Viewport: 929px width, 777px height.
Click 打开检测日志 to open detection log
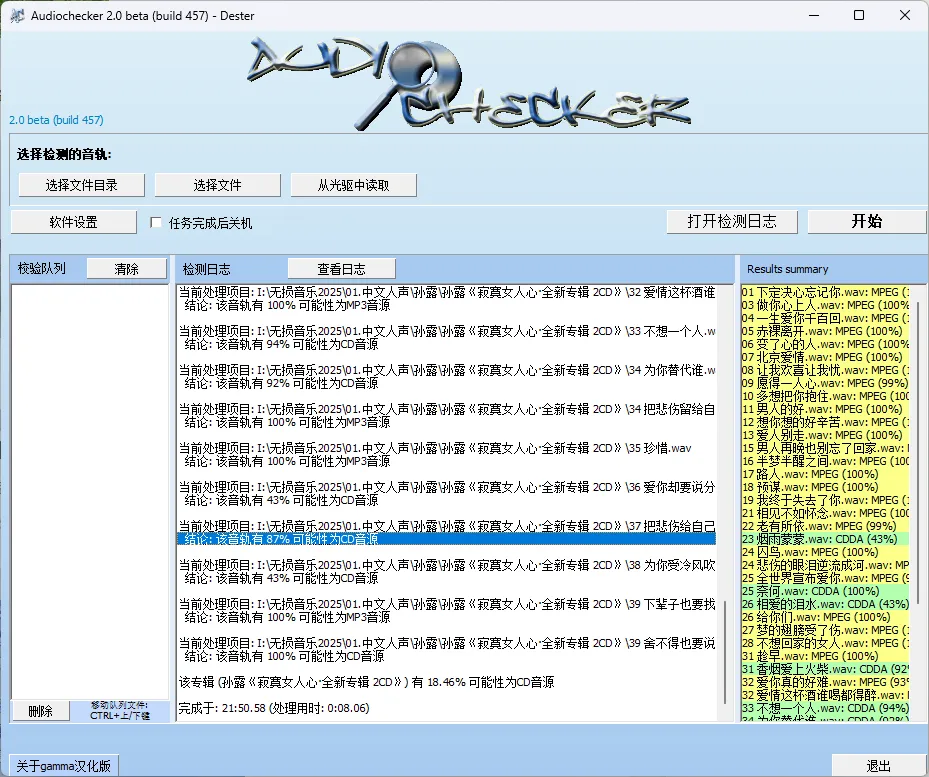pos(731,221)
